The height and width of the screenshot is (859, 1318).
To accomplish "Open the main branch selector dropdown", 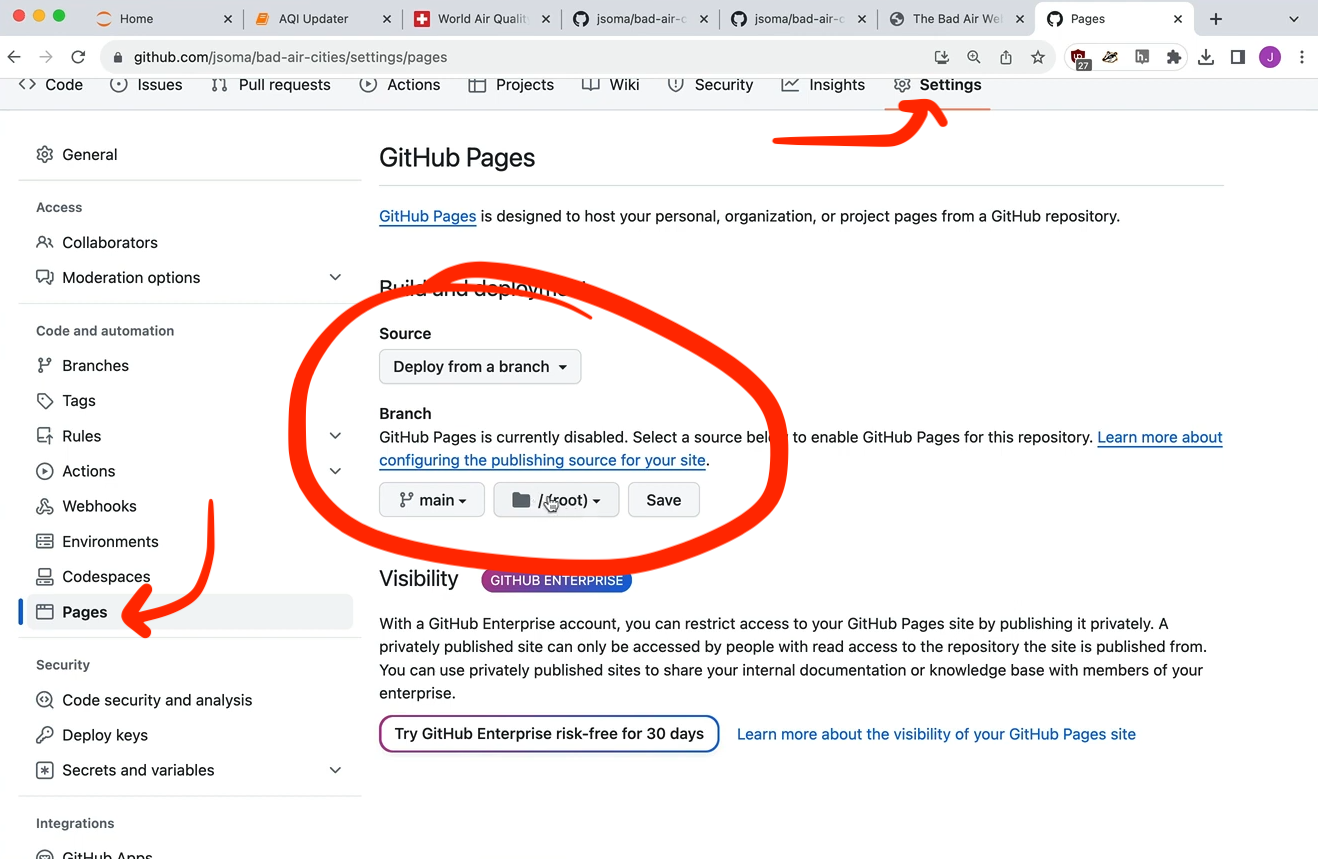I will tap(431, 500).
